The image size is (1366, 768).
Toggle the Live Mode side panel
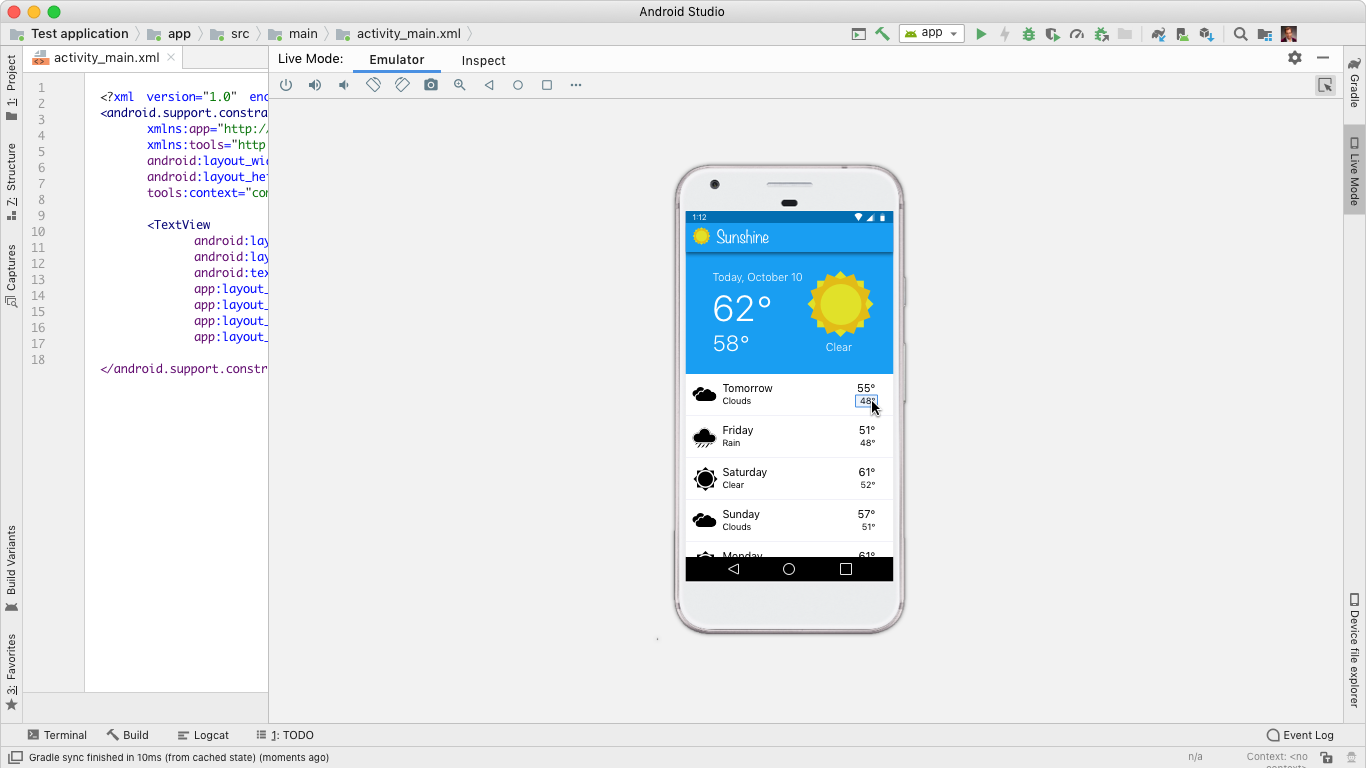coord(1354,171)
